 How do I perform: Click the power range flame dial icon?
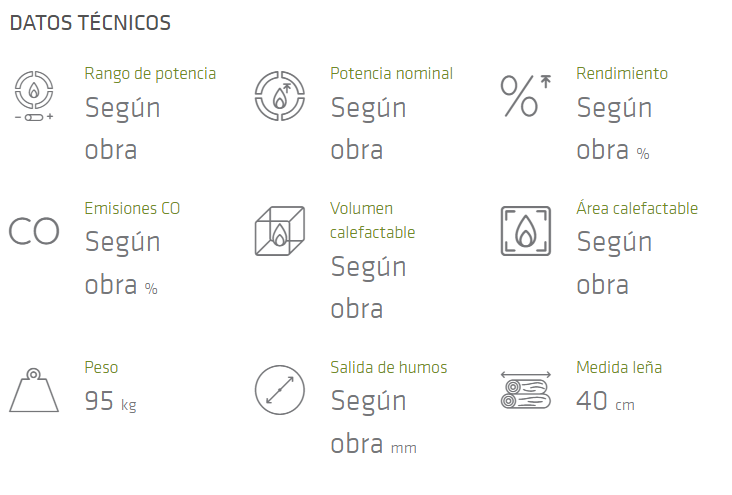coord(34,95)
